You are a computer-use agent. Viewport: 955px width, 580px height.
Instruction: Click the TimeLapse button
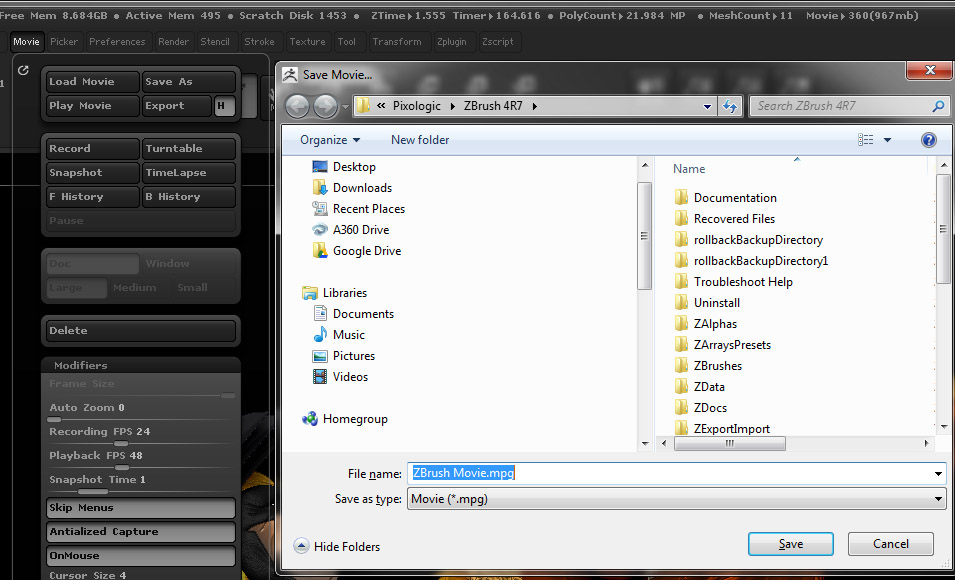click(189, 172)
